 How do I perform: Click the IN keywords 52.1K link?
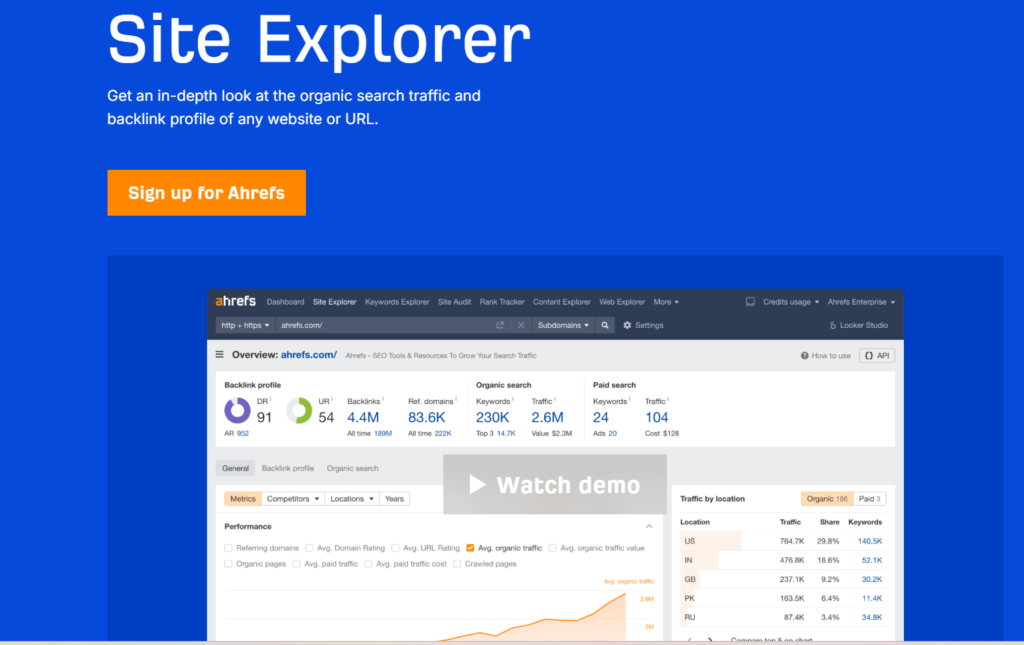872,560
